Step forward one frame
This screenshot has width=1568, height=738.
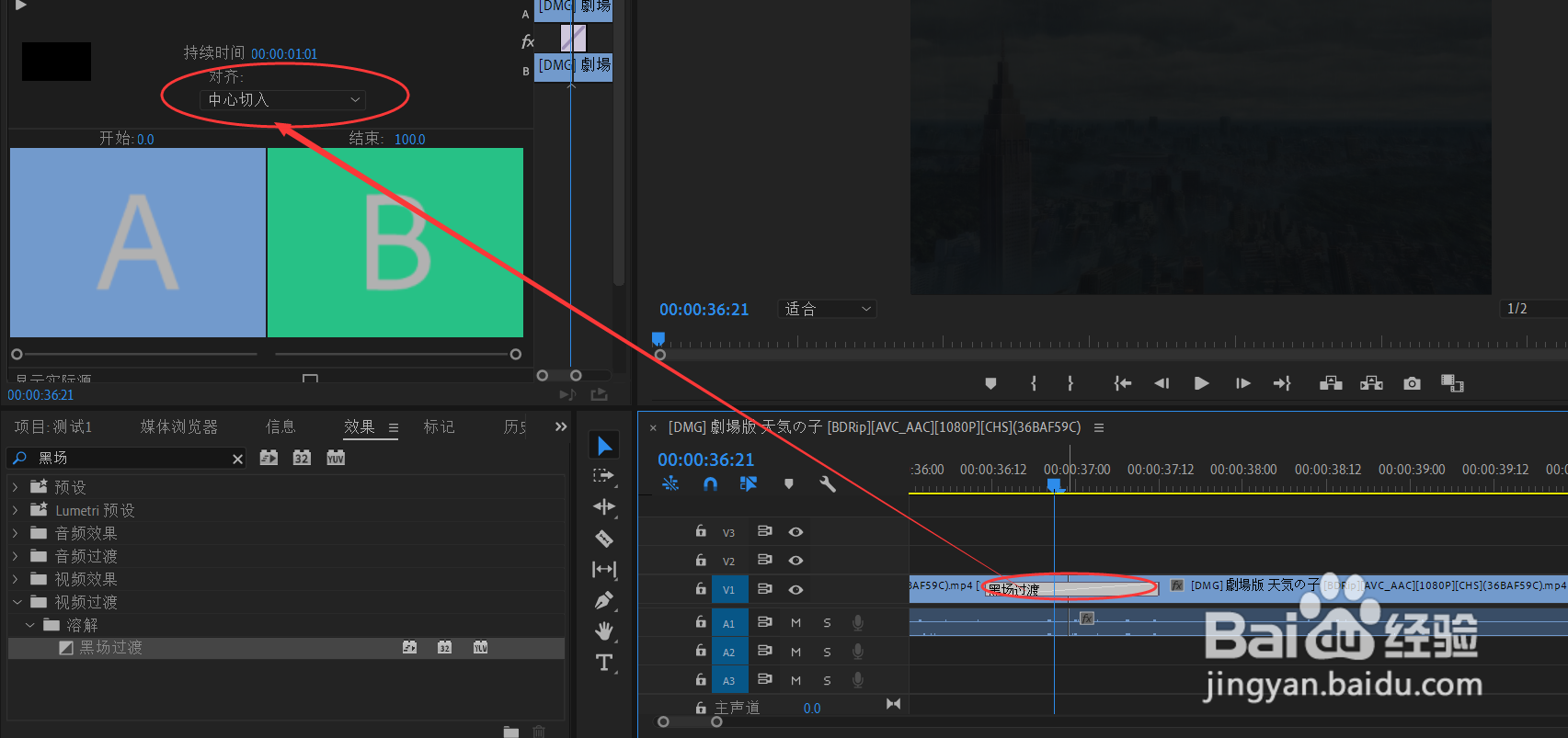point(1243,383)
